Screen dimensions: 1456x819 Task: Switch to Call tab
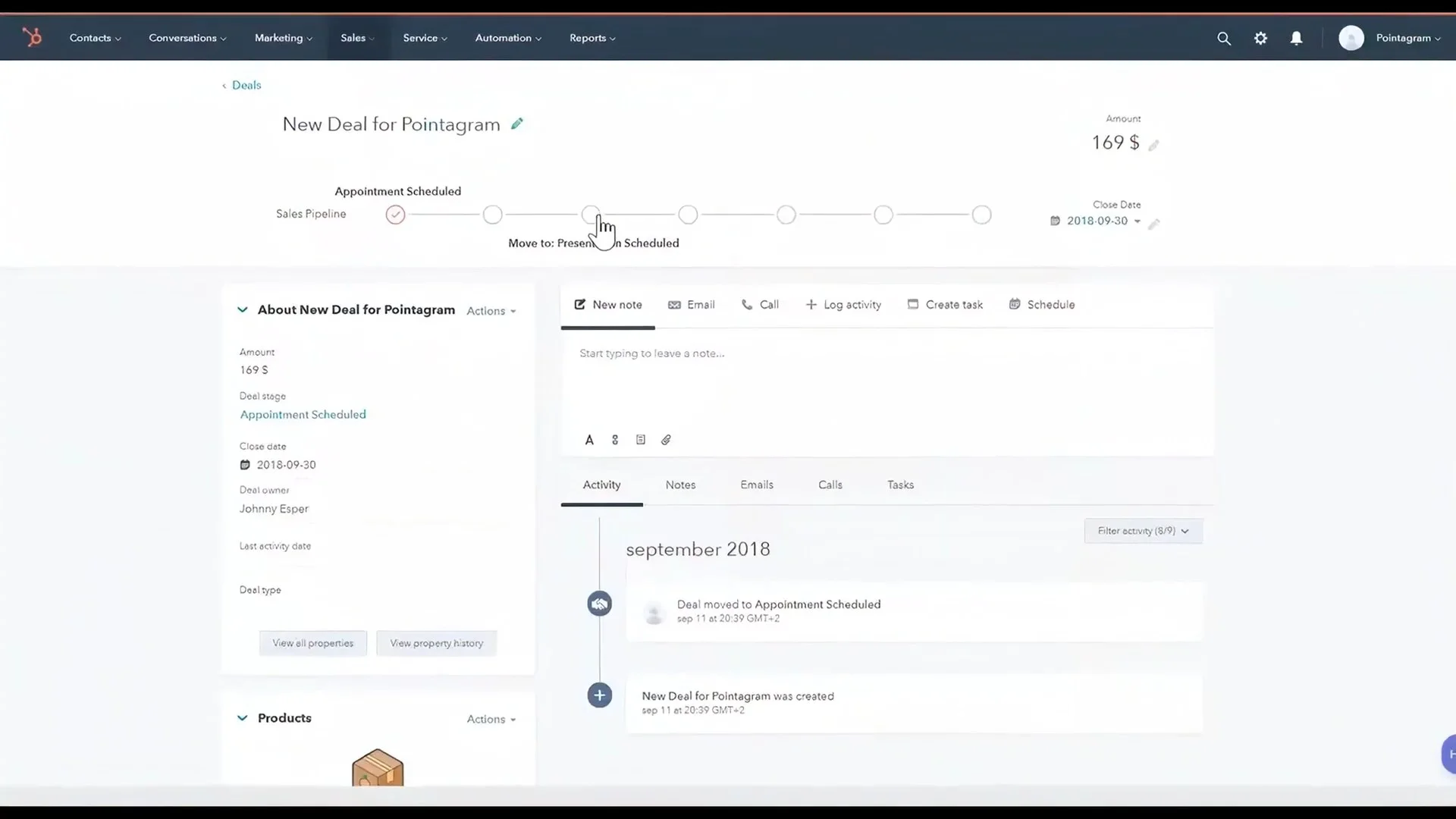click(x=760, y=305)
